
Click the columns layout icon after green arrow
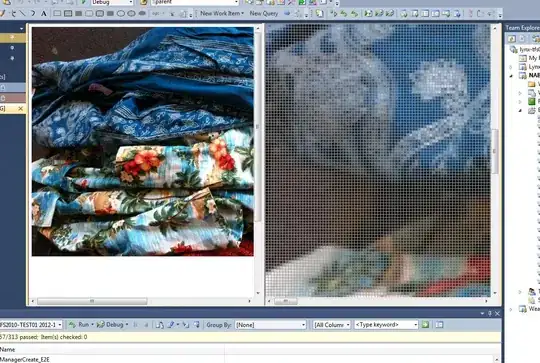(x=439, y=324)
